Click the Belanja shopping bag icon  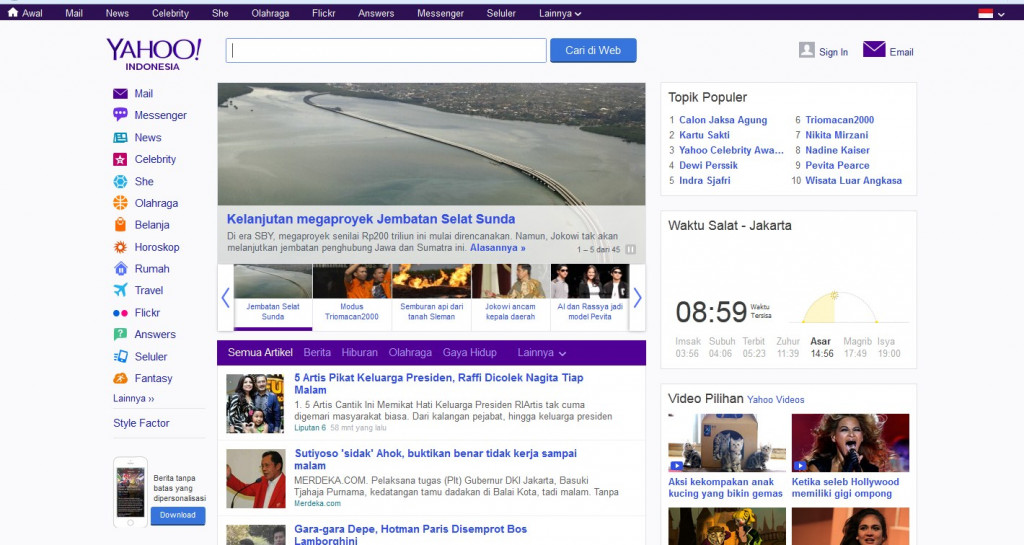pyautogui.click(x=120, y=225)
